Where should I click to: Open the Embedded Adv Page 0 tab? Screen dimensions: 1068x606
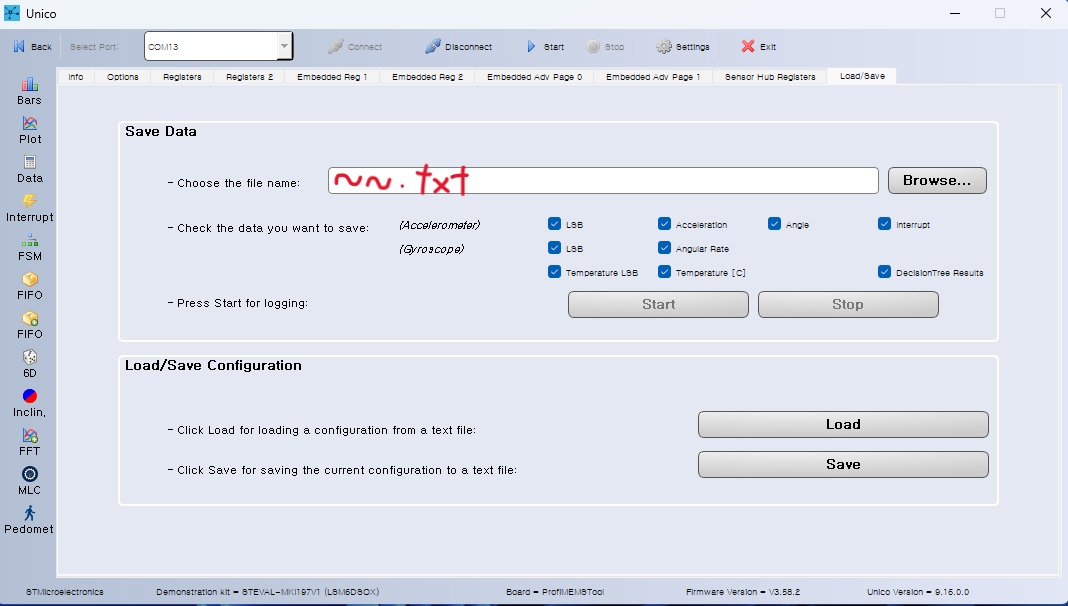pyautogui.click(x=534, y=75)
